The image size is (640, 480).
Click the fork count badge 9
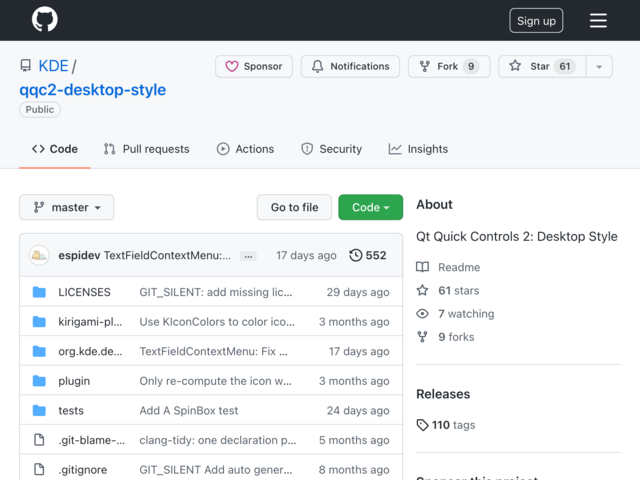click(471, 66)
